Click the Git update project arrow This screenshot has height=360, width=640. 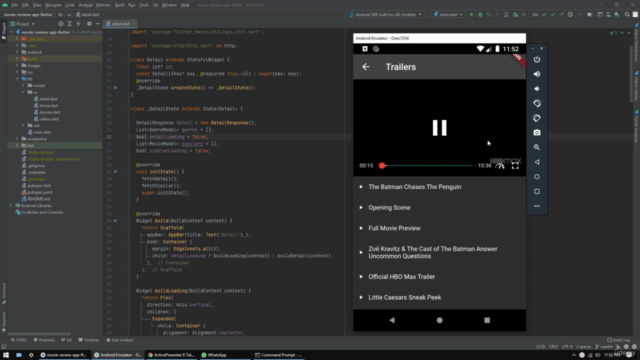point(544,15)
